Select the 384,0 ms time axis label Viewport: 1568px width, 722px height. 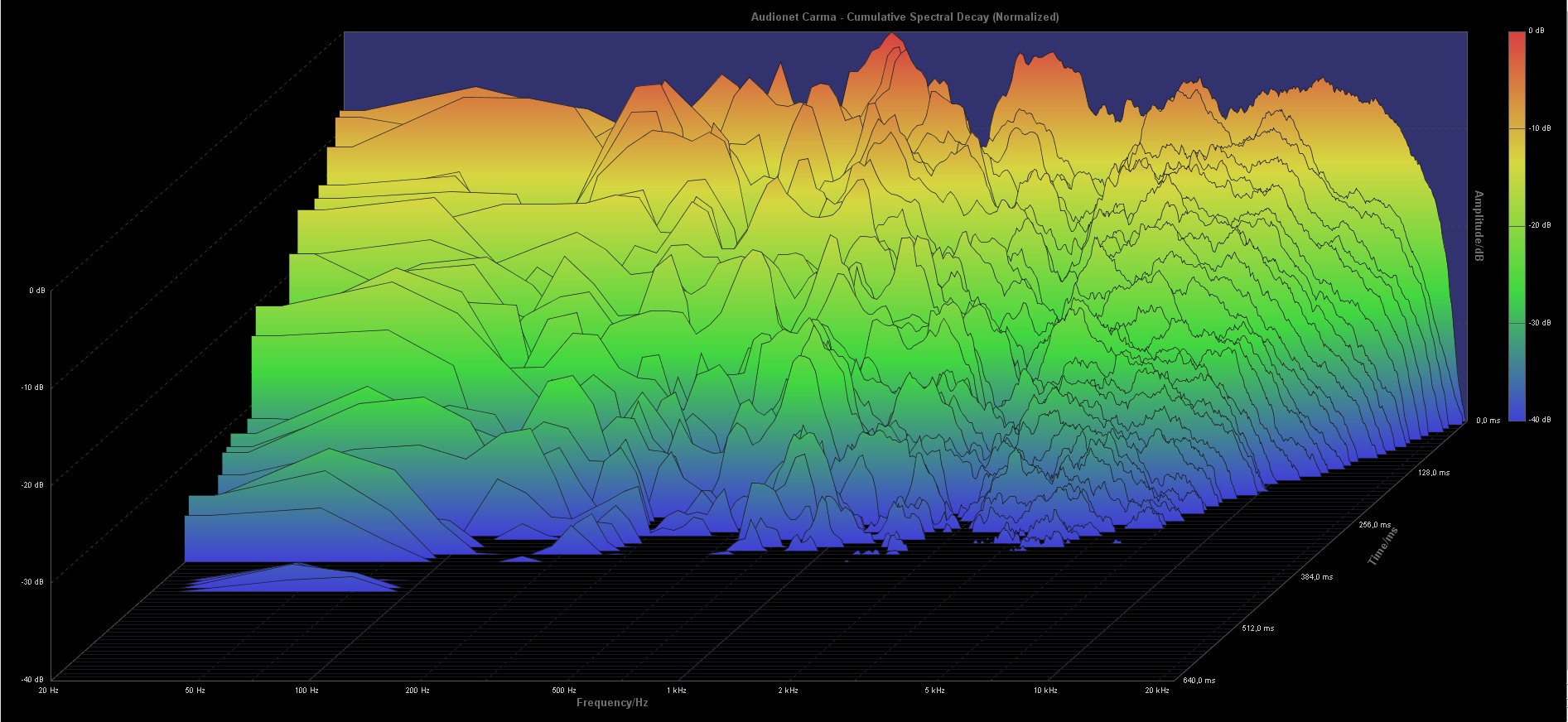[x=1316, y=577]
